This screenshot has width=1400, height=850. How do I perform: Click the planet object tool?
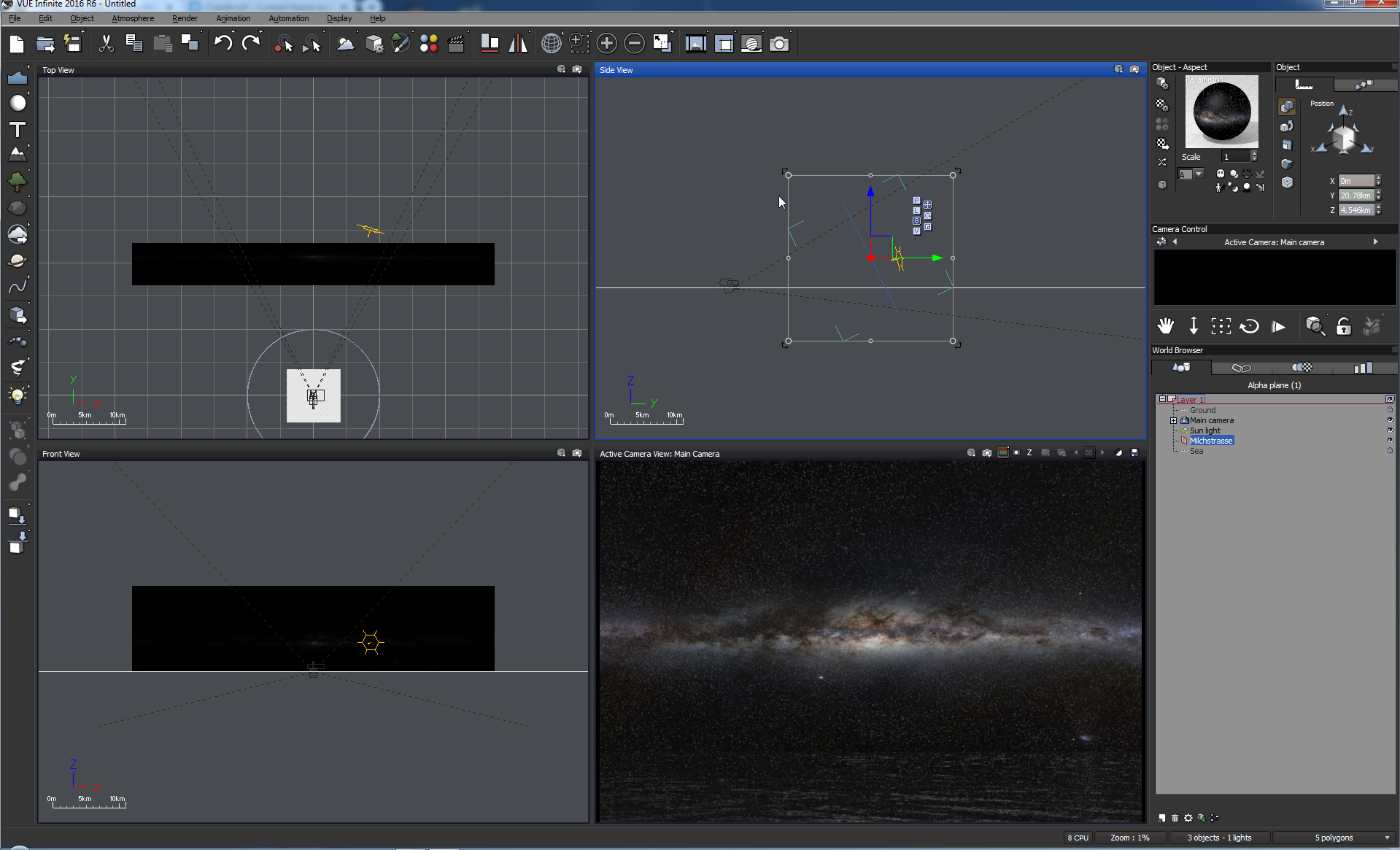pos(17,260)
